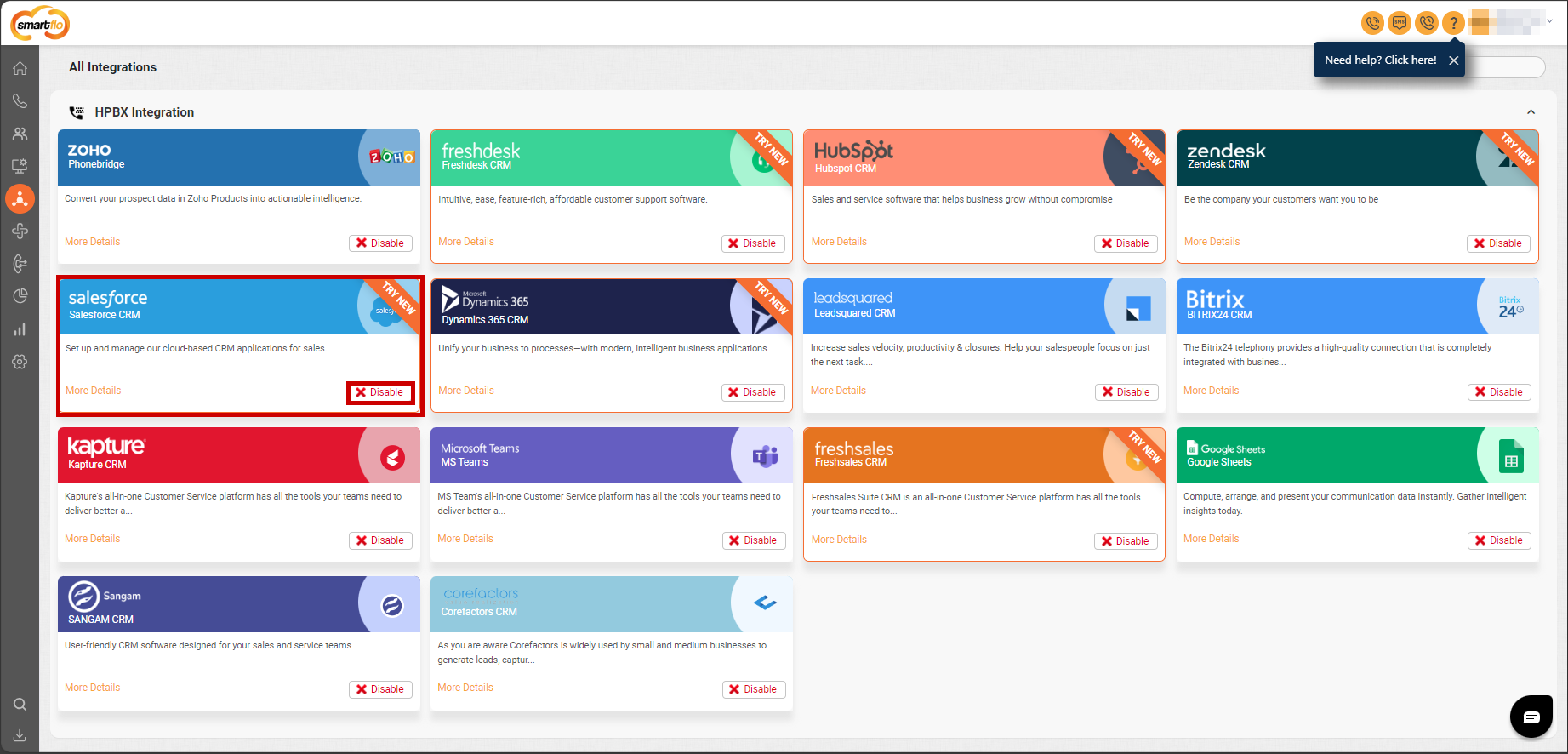This screenshot has height=754, width=1568.
Task: Click the search icon in the sidebar
Action: pyautogui.click(x=20, y=705)
